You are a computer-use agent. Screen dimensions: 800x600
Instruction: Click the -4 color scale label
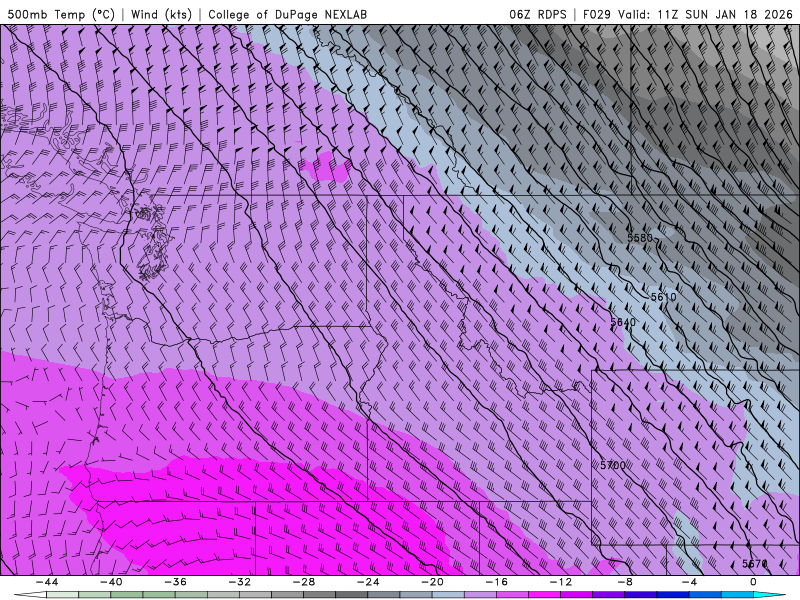(689, 582)
